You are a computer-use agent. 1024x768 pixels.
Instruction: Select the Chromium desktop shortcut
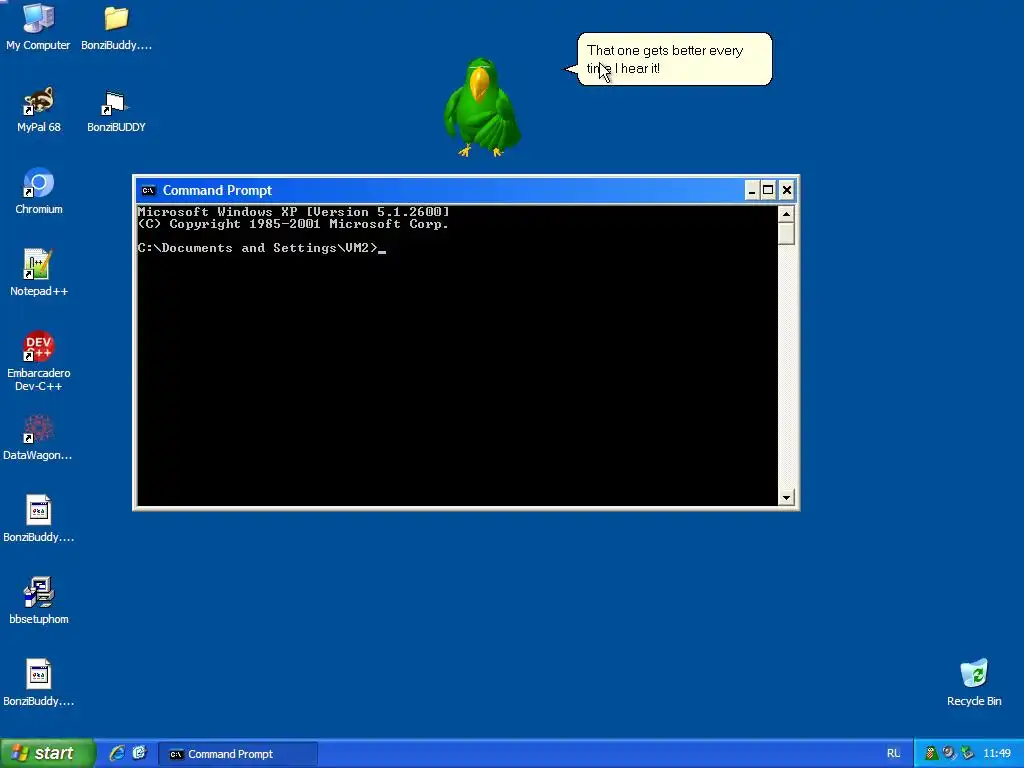(39, 191)
